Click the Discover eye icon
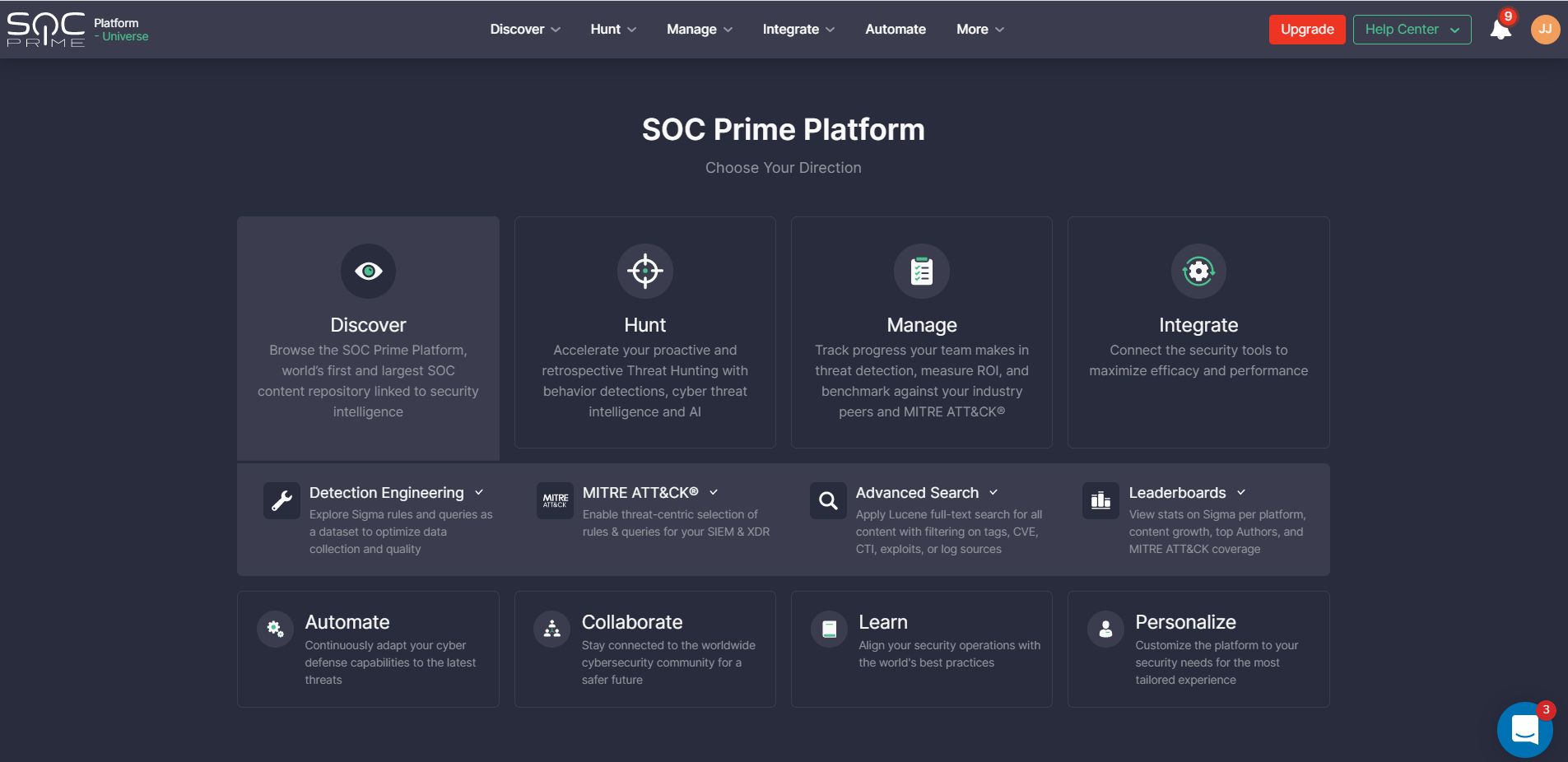 coord(368,271)
